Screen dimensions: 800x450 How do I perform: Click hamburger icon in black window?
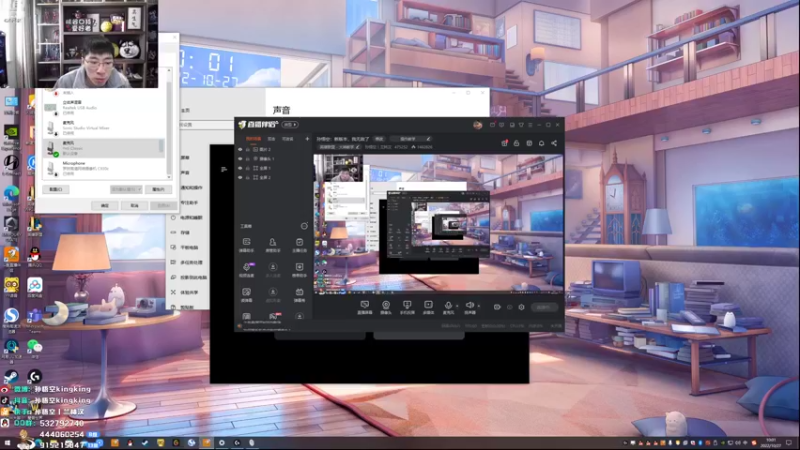pos(224,169)
